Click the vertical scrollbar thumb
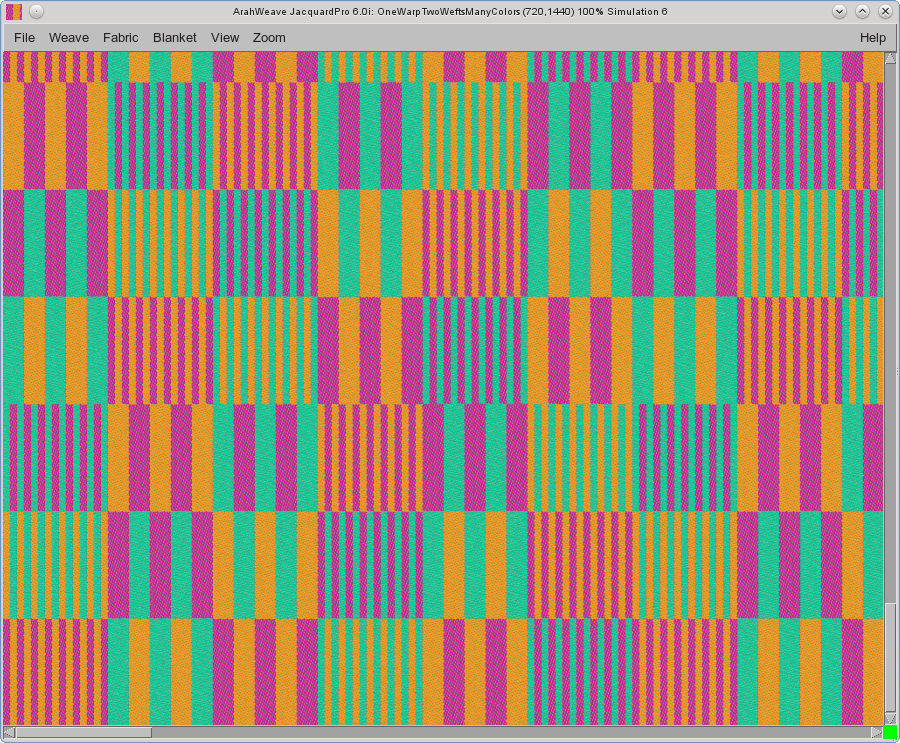Image resolution: width=900 pixels, height=743 pixels. (890, 658)
